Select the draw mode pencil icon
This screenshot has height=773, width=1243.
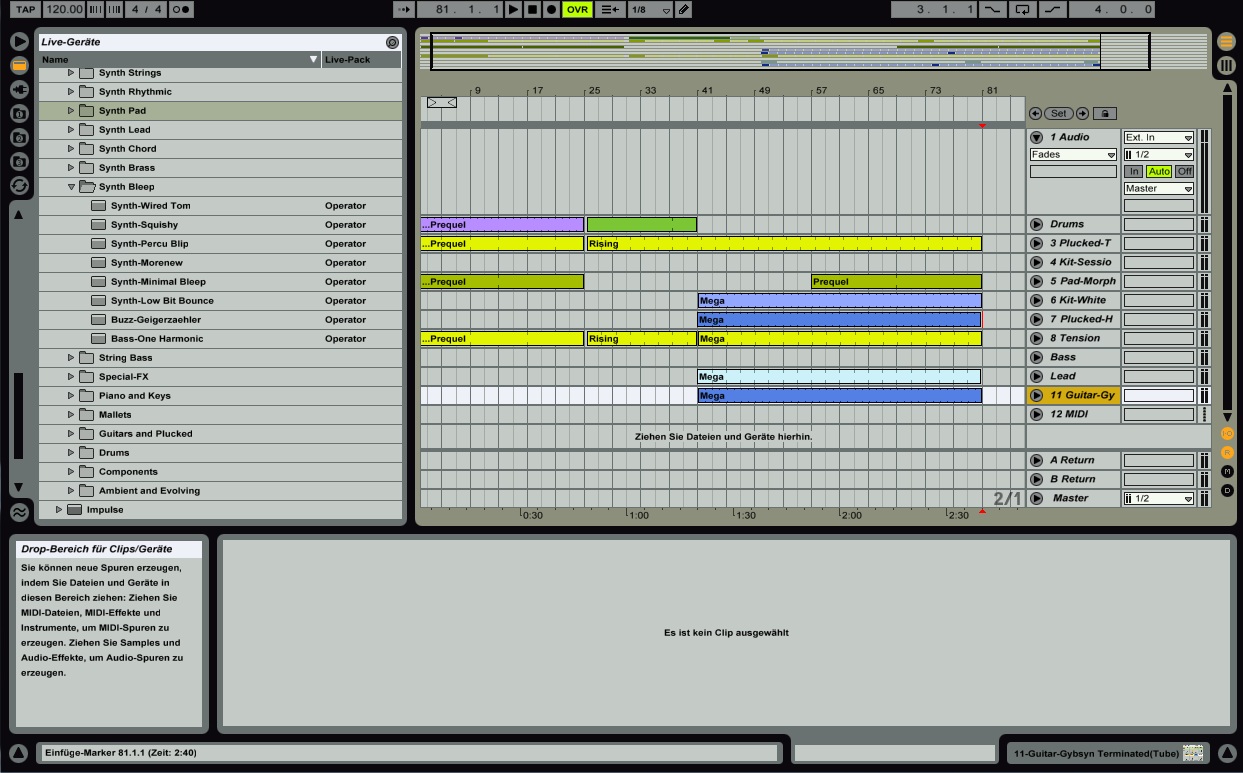[x=683, y=9]
